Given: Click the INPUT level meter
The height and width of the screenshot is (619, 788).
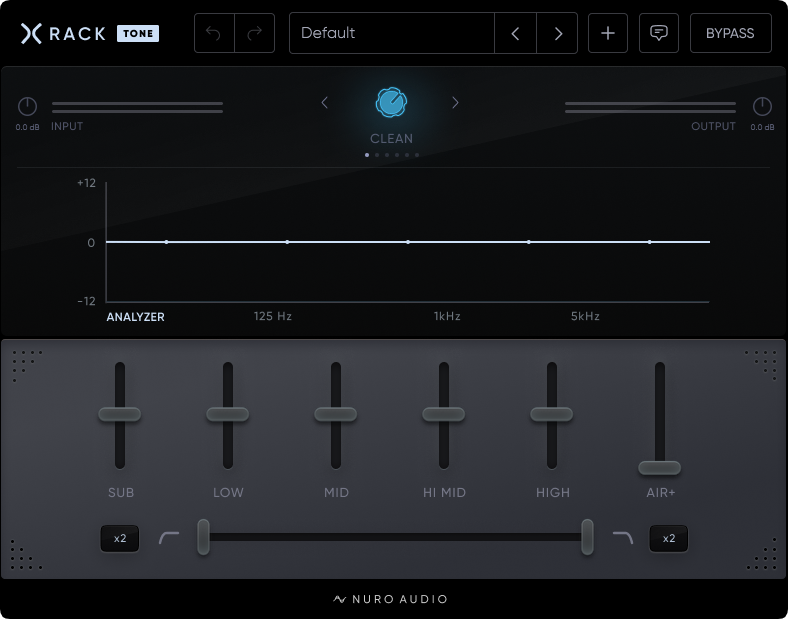Looking at the screenshot, I should pyautogui.click(x=137, y=108).
